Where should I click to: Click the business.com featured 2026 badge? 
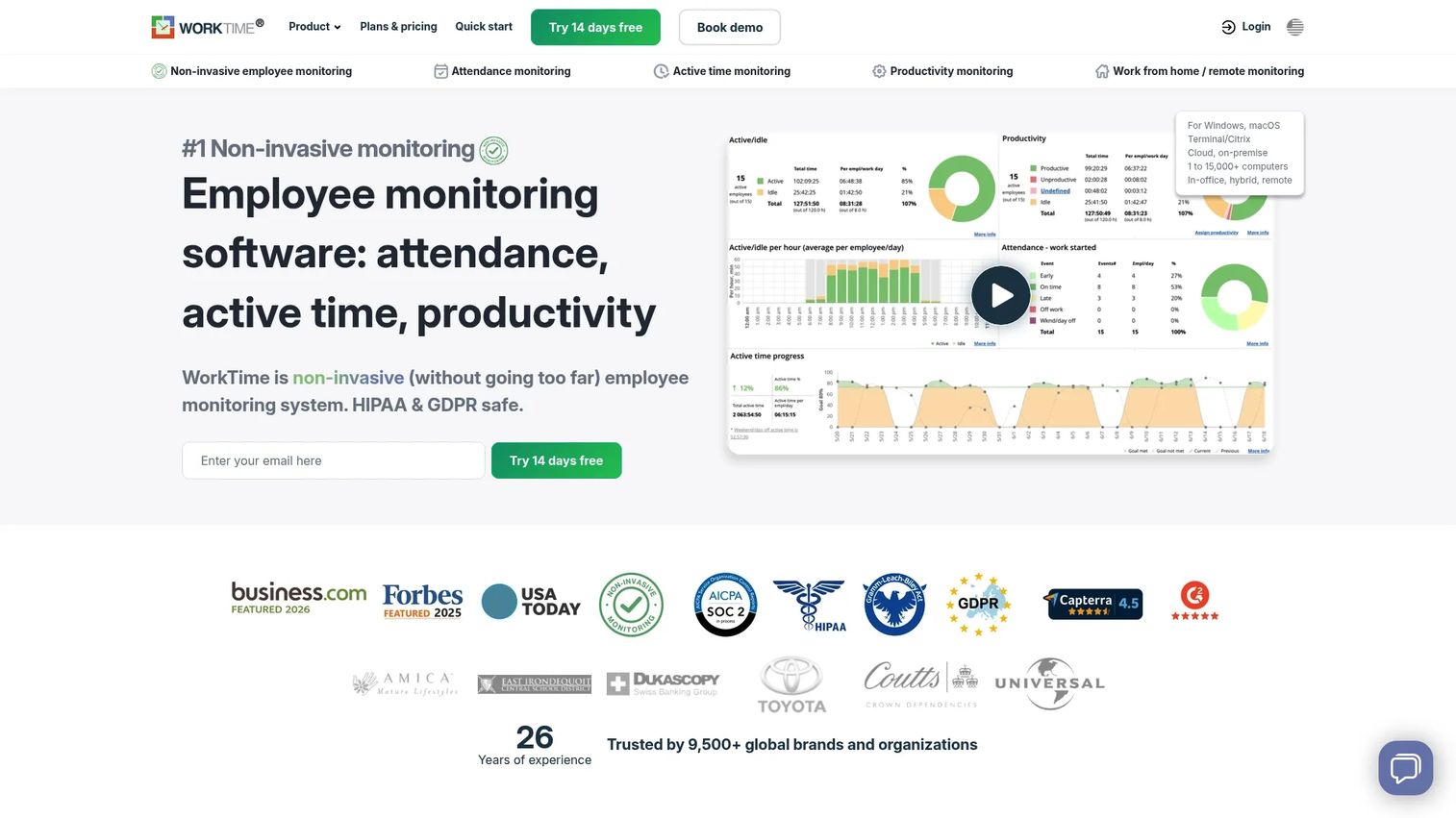[x=298, y=598]
